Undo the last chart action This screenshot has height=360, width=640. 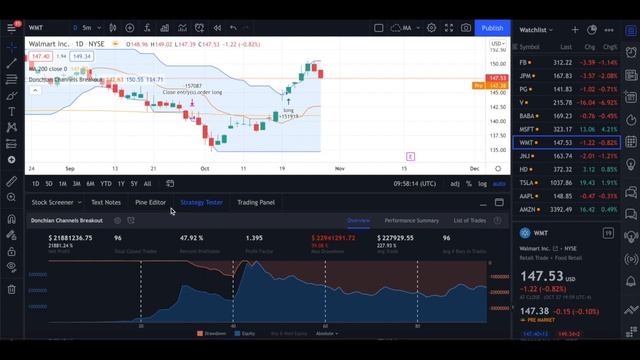tap(233, 28)
